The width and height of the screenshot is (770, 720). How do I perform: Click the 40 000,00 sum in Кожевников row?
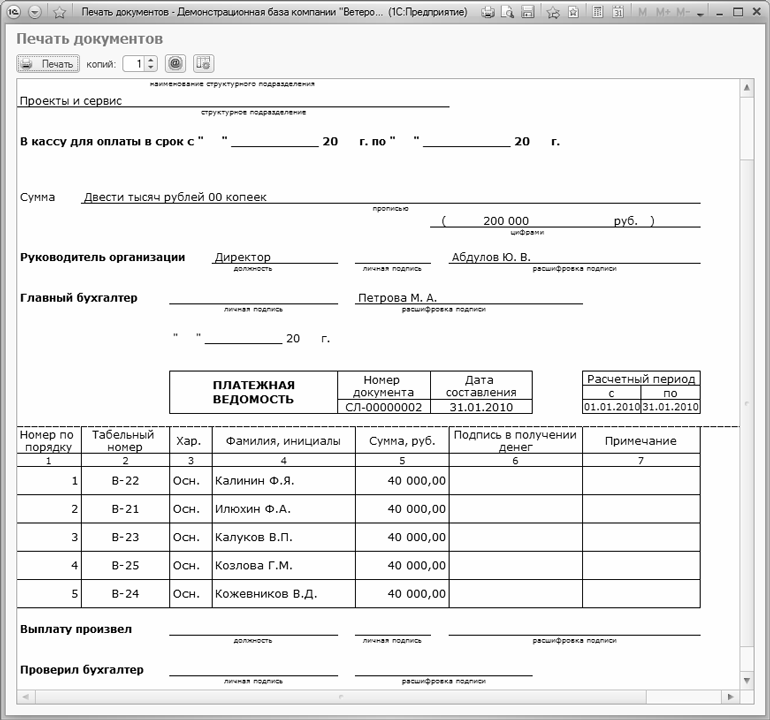(x=402, y=594)
